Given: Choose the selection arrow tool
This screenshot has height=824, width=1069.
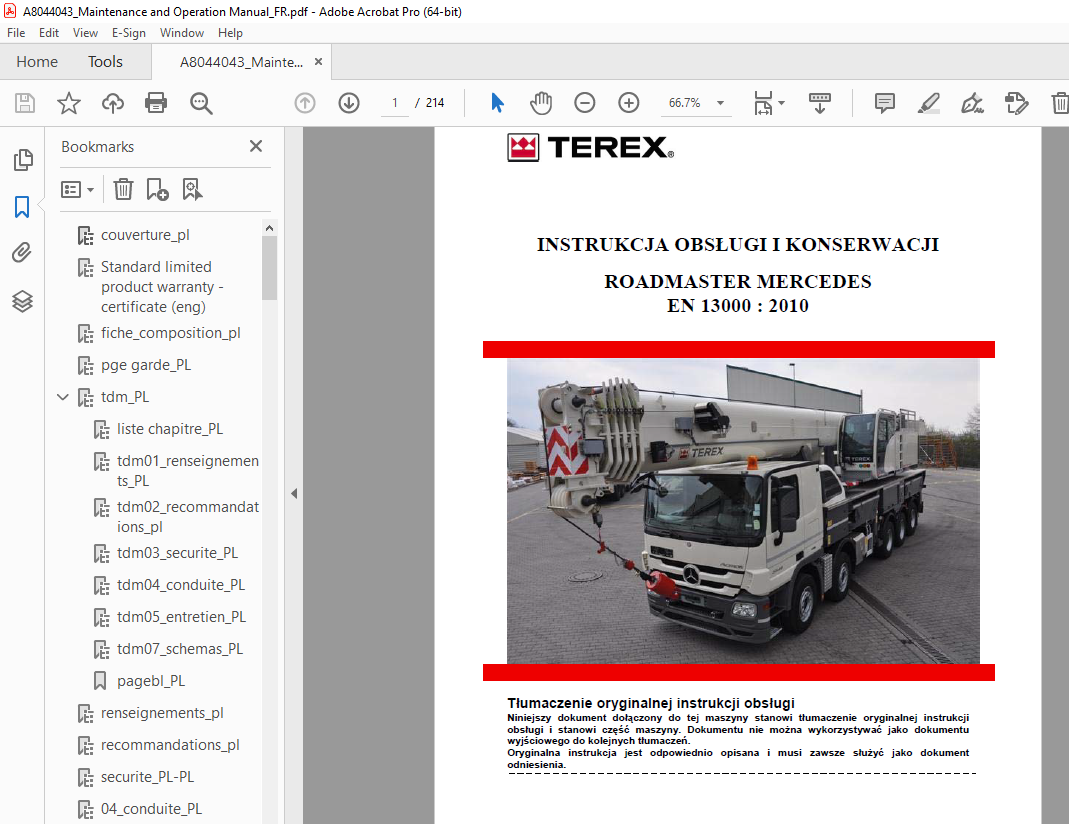Looking at the screenshot, I should 498,103.
